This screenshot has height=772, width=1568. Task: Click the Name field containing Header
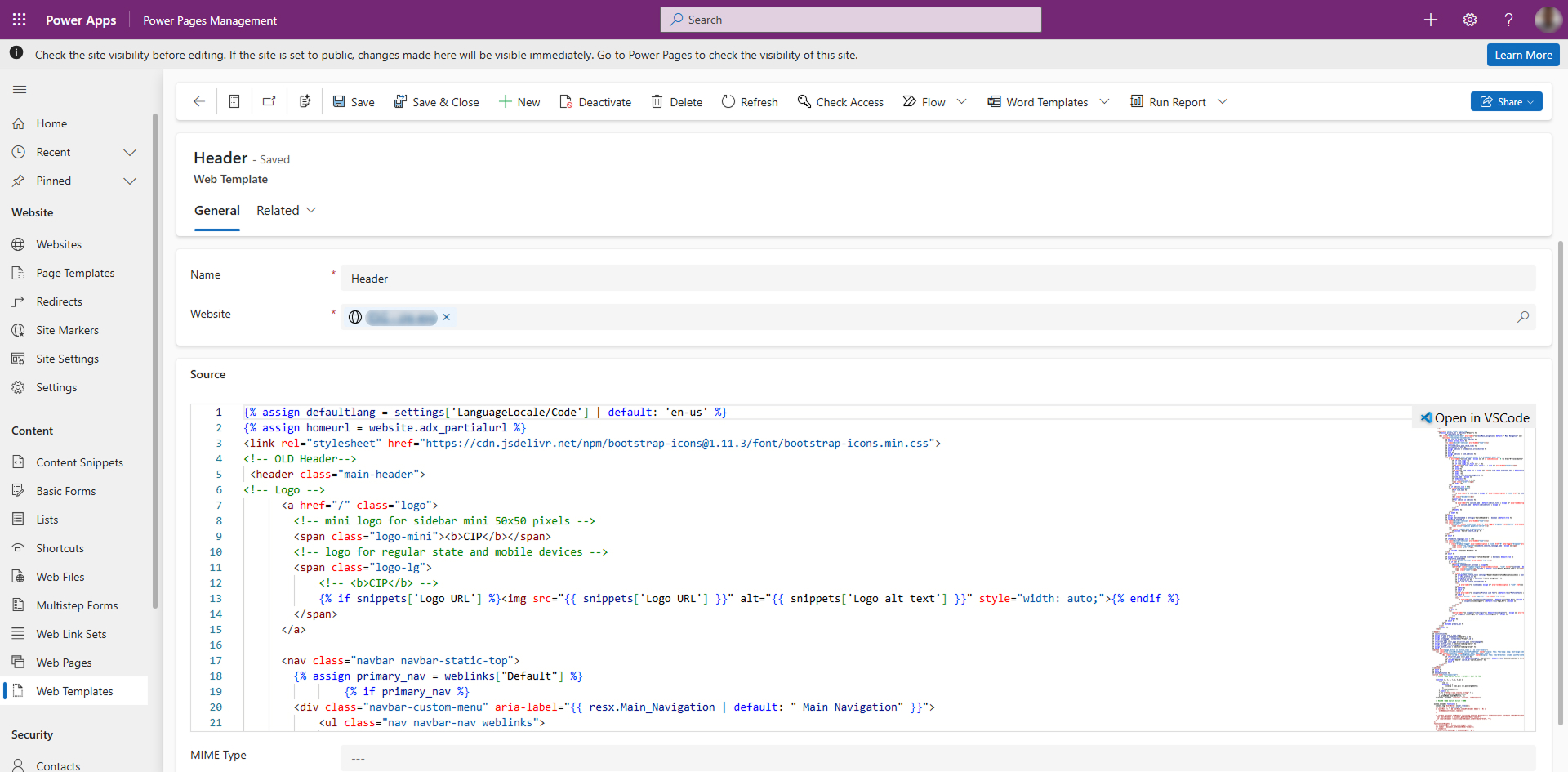(x=938, y=278)
